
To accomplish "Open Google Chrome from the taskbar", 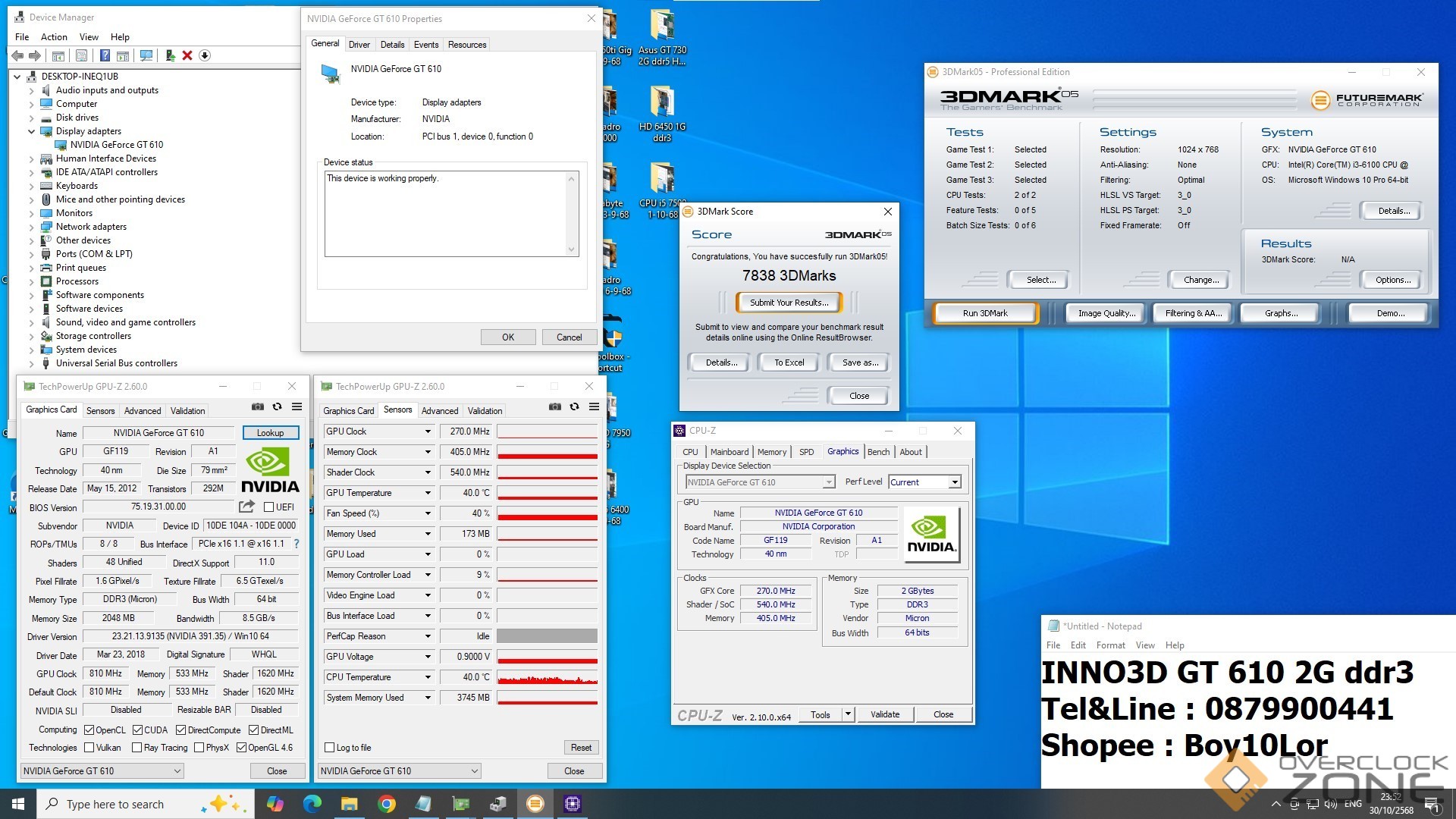I will (x=387, y=804).
